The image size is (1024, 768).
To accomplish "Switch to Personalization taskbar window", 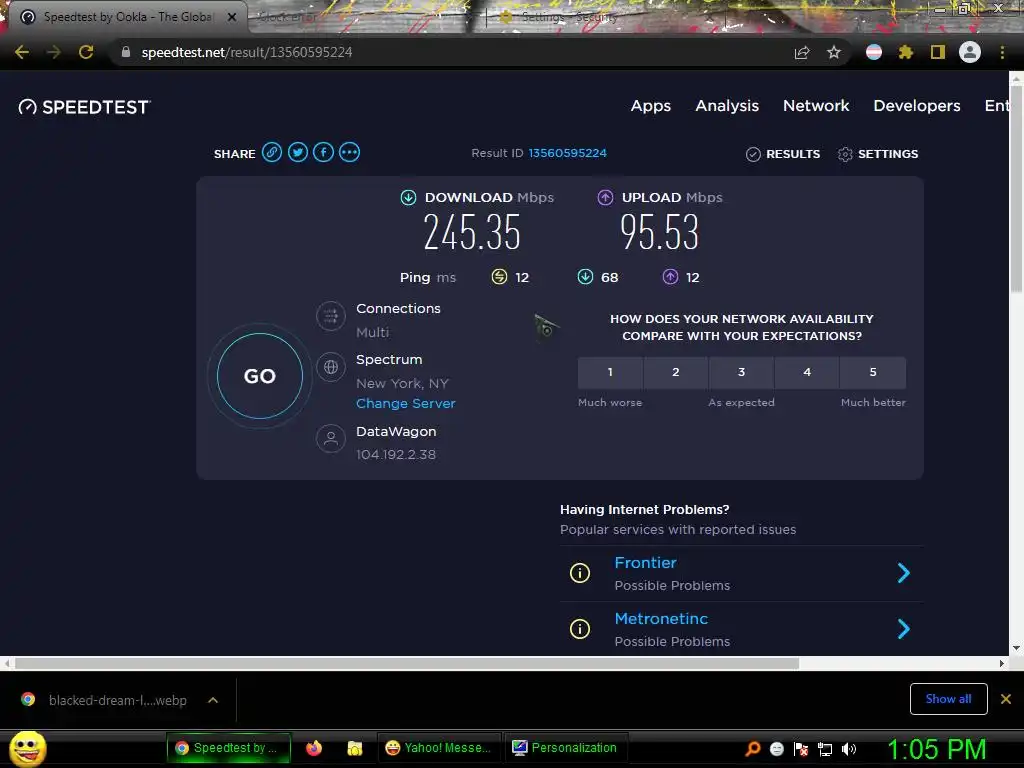I will click(x=565, y=748).
